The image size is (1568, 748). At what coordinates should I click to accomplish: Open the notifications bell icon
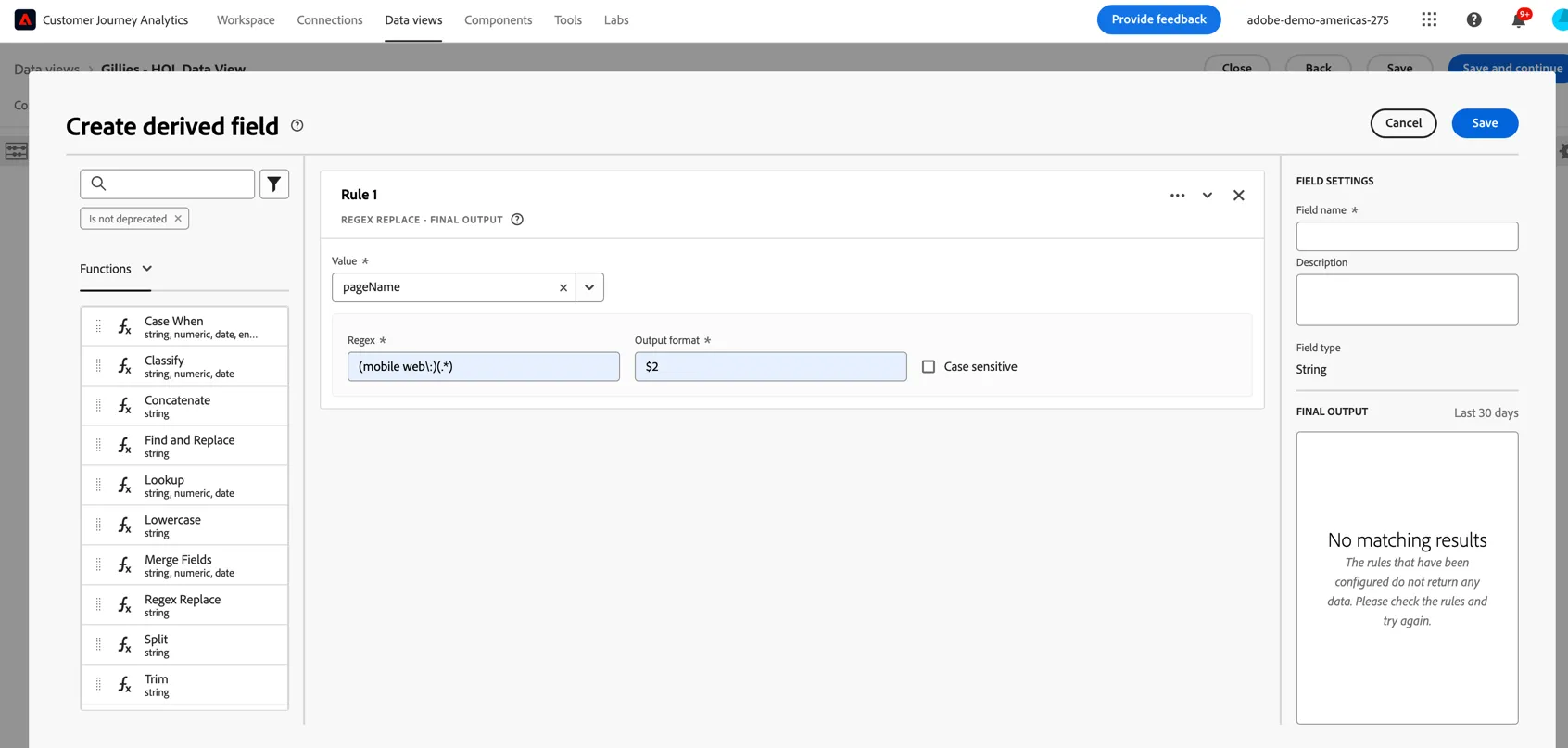(1518, 19)
